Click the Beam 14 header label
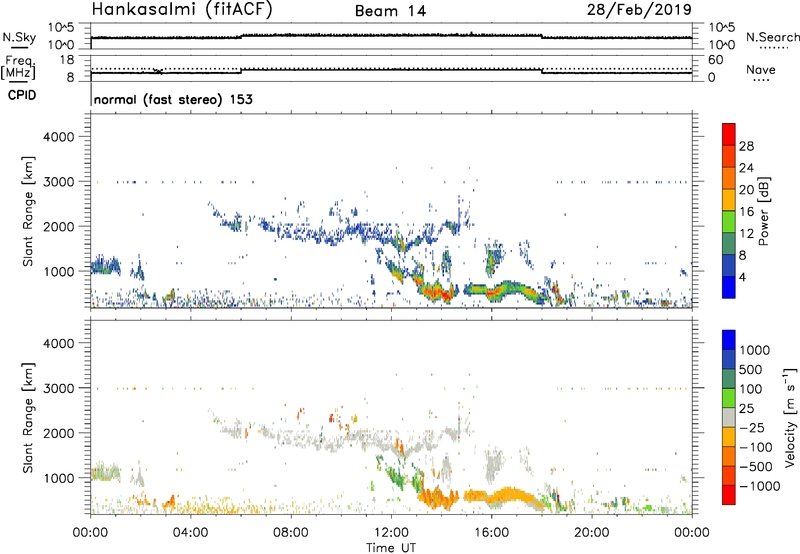Viewport: 800px width, 554px height. coord(390,11)
